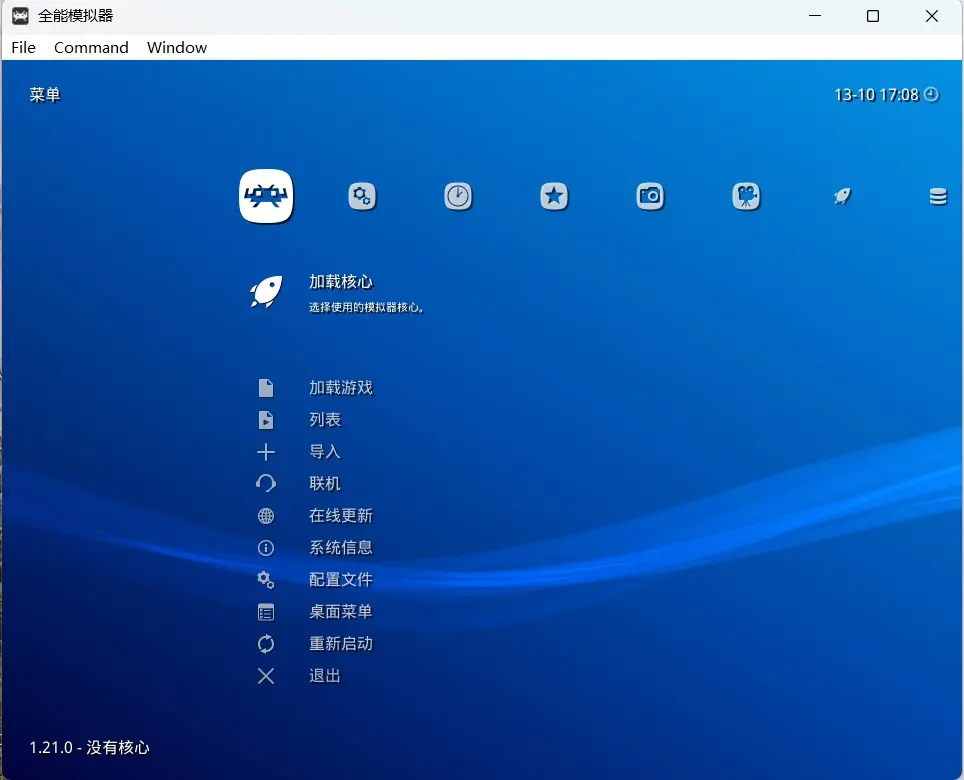Open the 列表 playlists entry
964x780 pixels.
pyautogui.click(x=325, y=420)
